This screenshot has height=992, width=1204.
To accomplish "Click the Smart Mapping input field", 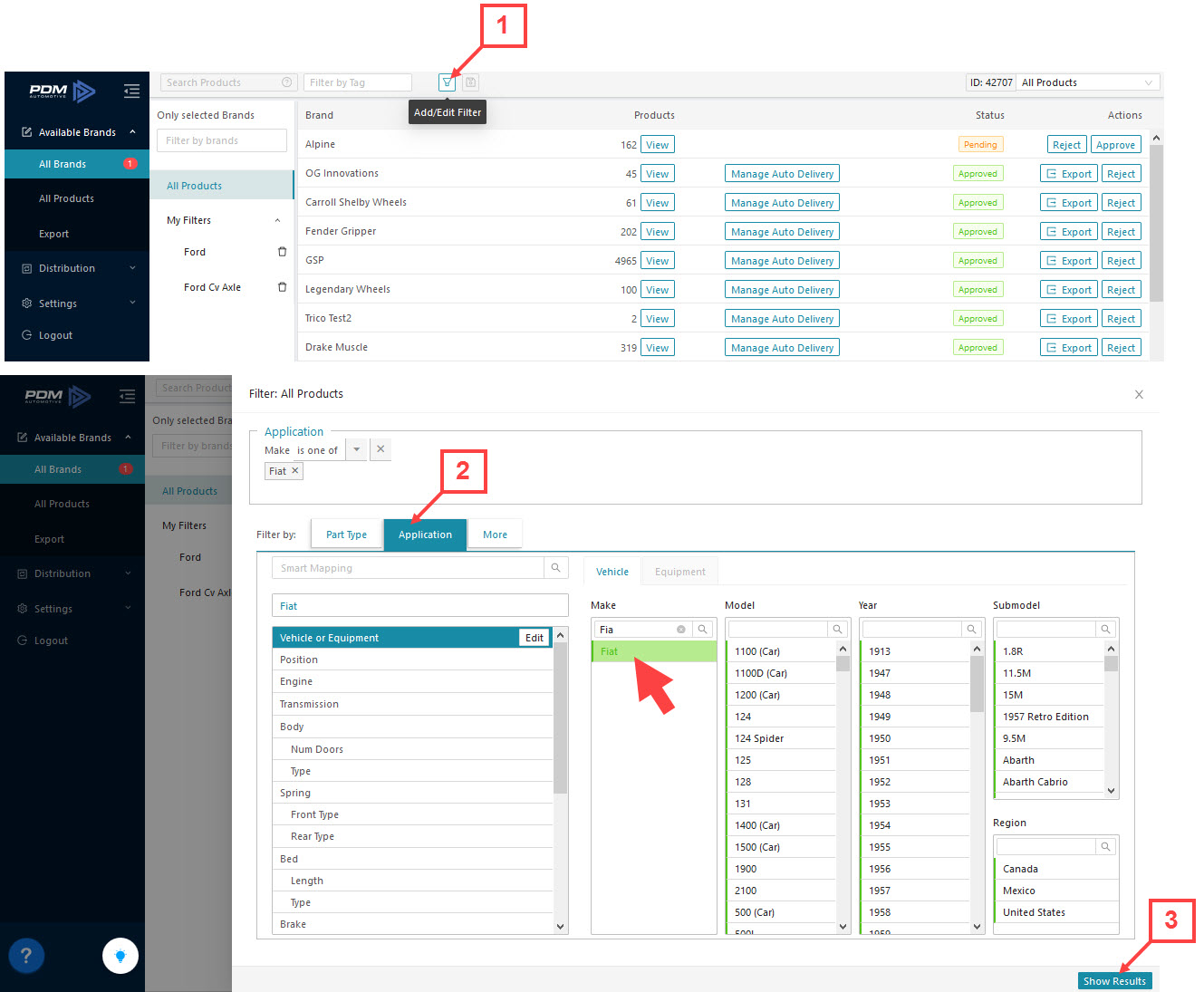I will pyautogui.click(x=408, y=568).
